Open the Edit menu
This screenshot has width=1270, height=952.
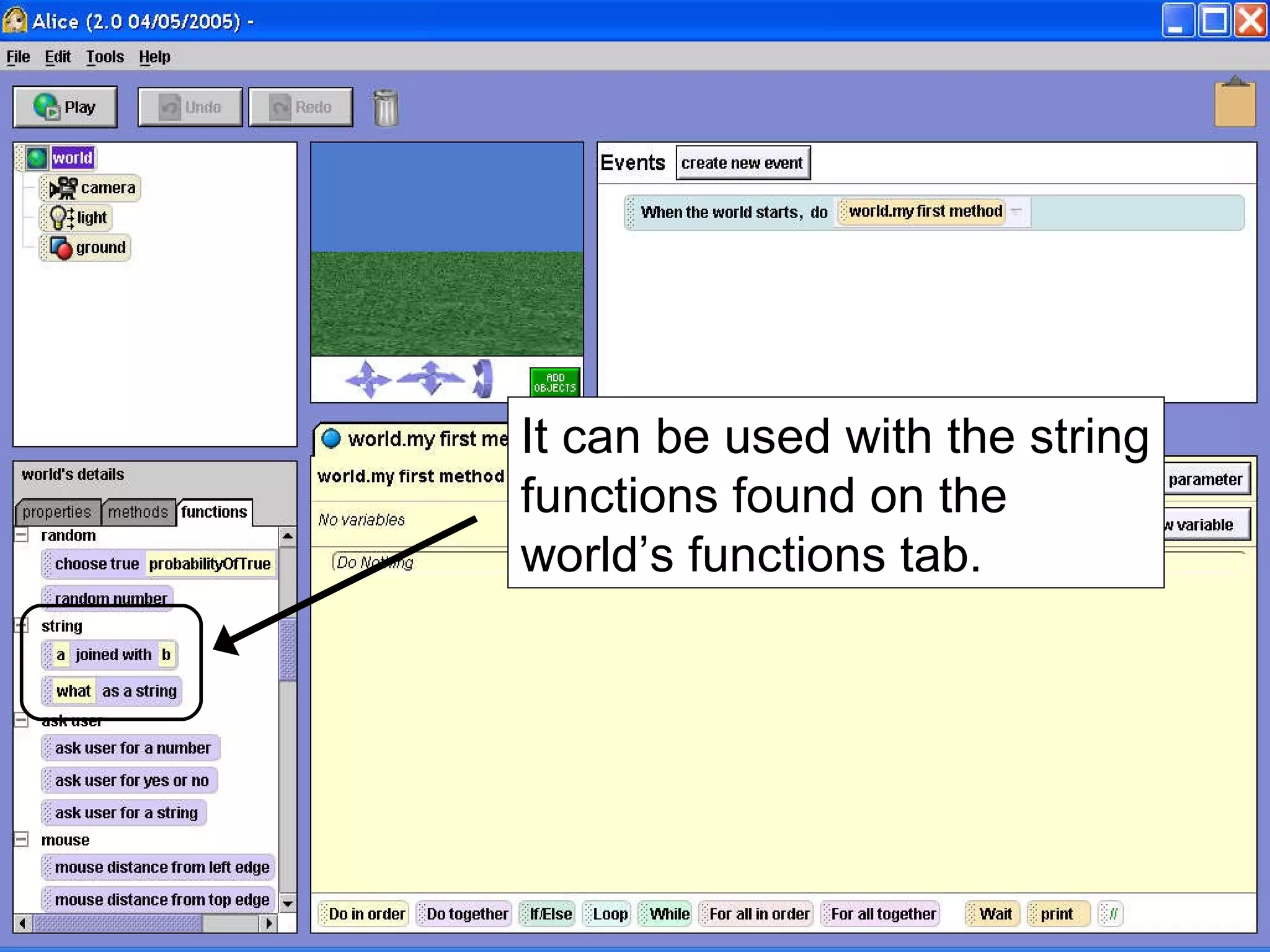click(58, 57)
